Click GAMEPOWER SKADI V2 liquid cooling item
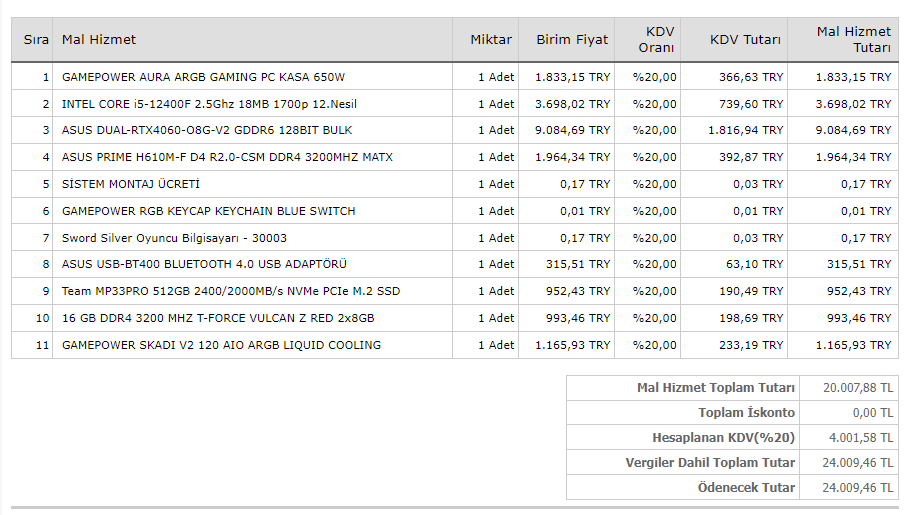Image resolution: width=917 pixels, height=515 pixels. 221,345
